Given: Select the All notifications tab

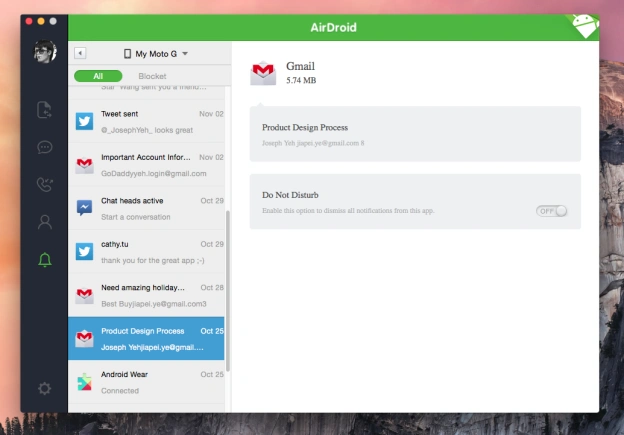Looking at the screenshot, I should click(98, 76).
